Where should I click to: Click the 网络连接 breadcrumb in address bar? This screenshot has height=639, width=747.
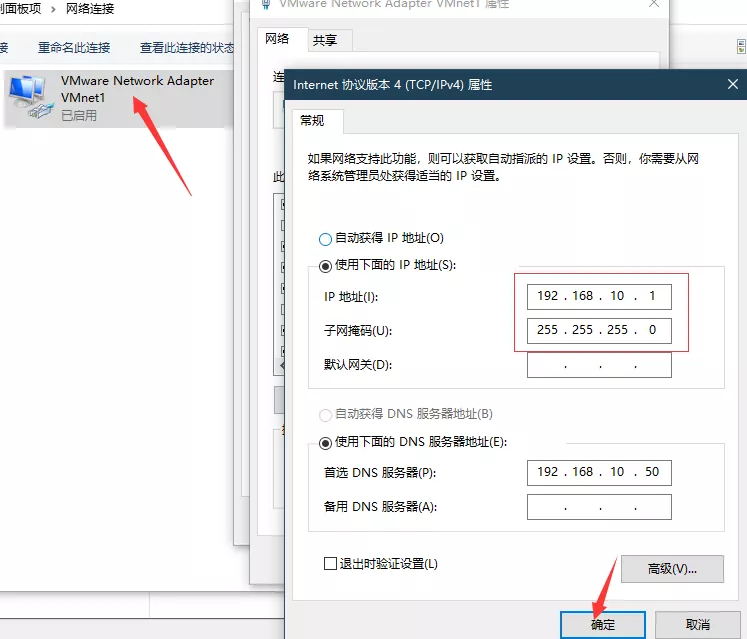pyautogui.click(x=90, y=8)
